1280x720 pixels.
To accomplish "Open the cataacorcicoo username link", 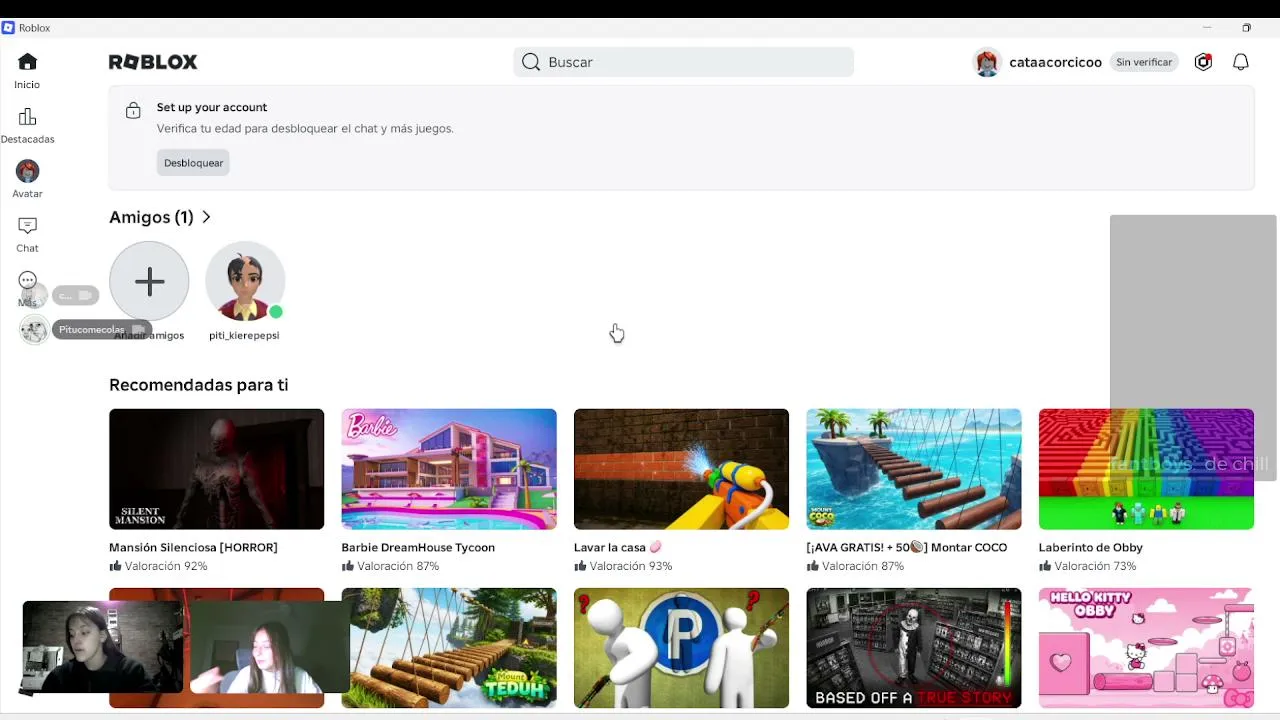I will click(1055, 62).
